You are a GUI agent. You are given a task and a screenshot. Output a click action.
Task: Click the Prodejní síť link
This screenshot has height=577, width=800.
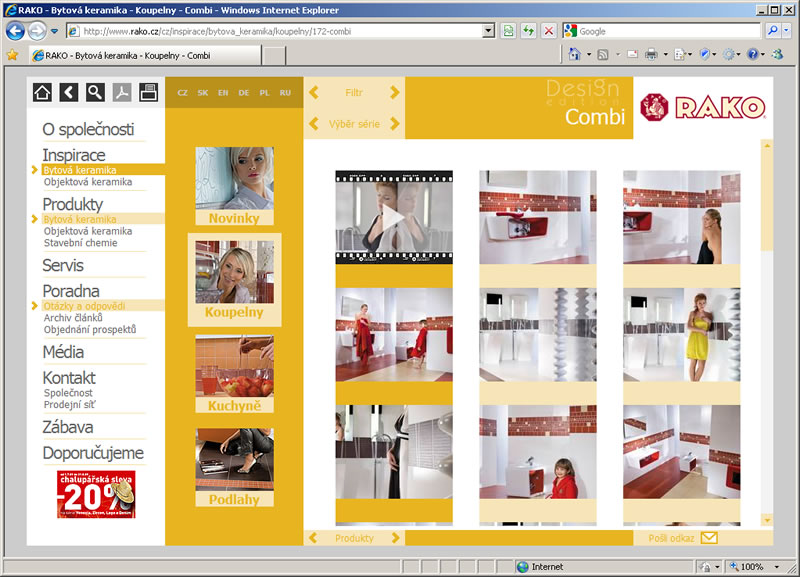71,405
